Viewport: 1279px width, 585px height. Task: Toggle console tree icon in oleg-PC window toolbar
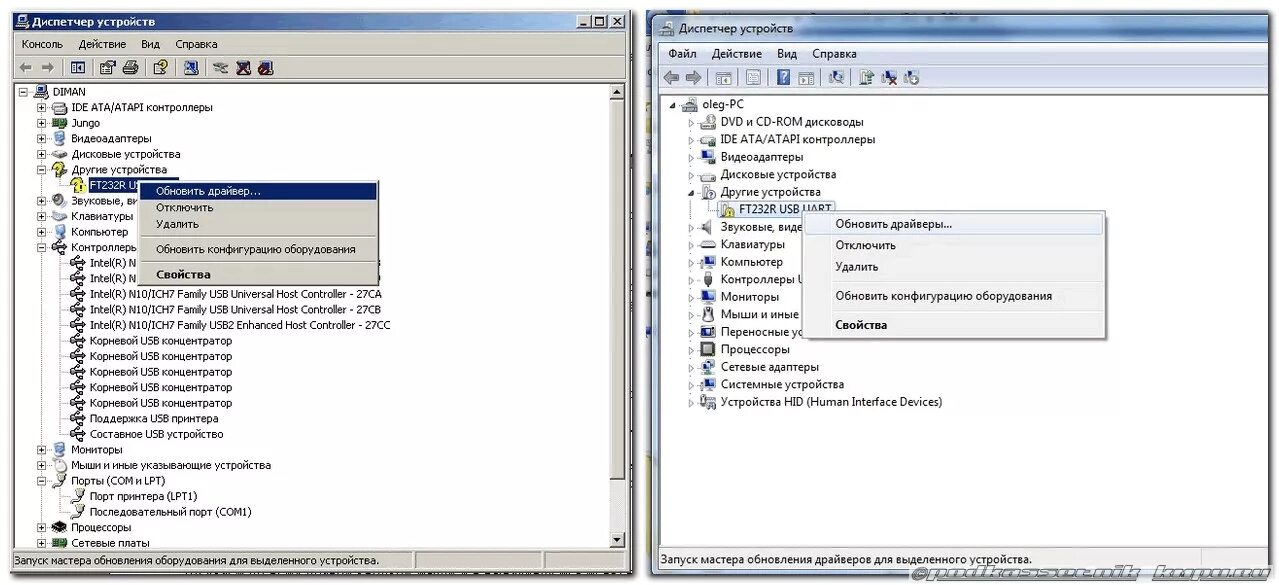[x=723, y=77]
